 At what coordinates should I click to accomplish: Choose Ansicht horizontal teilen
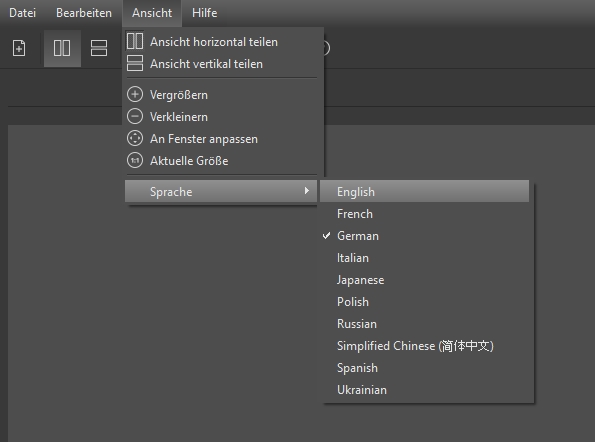point(221,42)
